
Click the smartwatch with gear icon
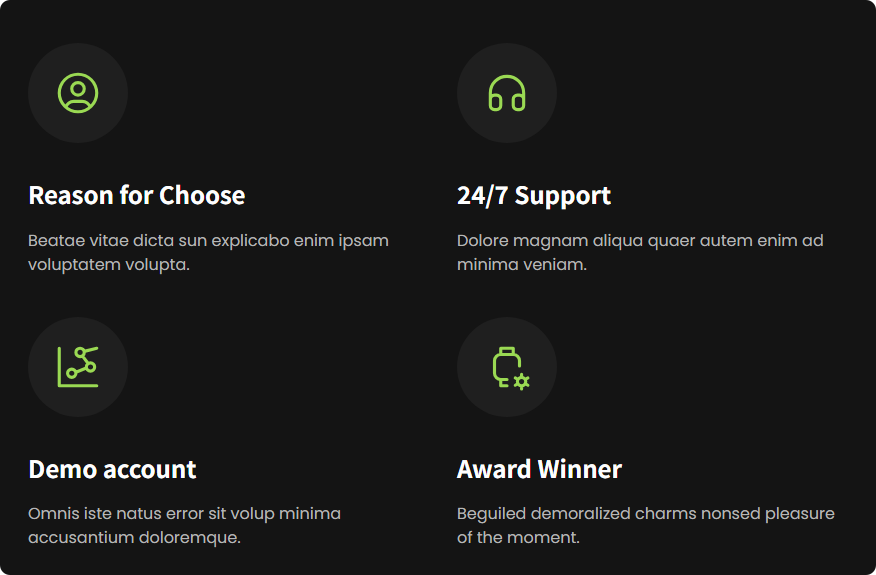pyautogui.click(x=508, y=367)
